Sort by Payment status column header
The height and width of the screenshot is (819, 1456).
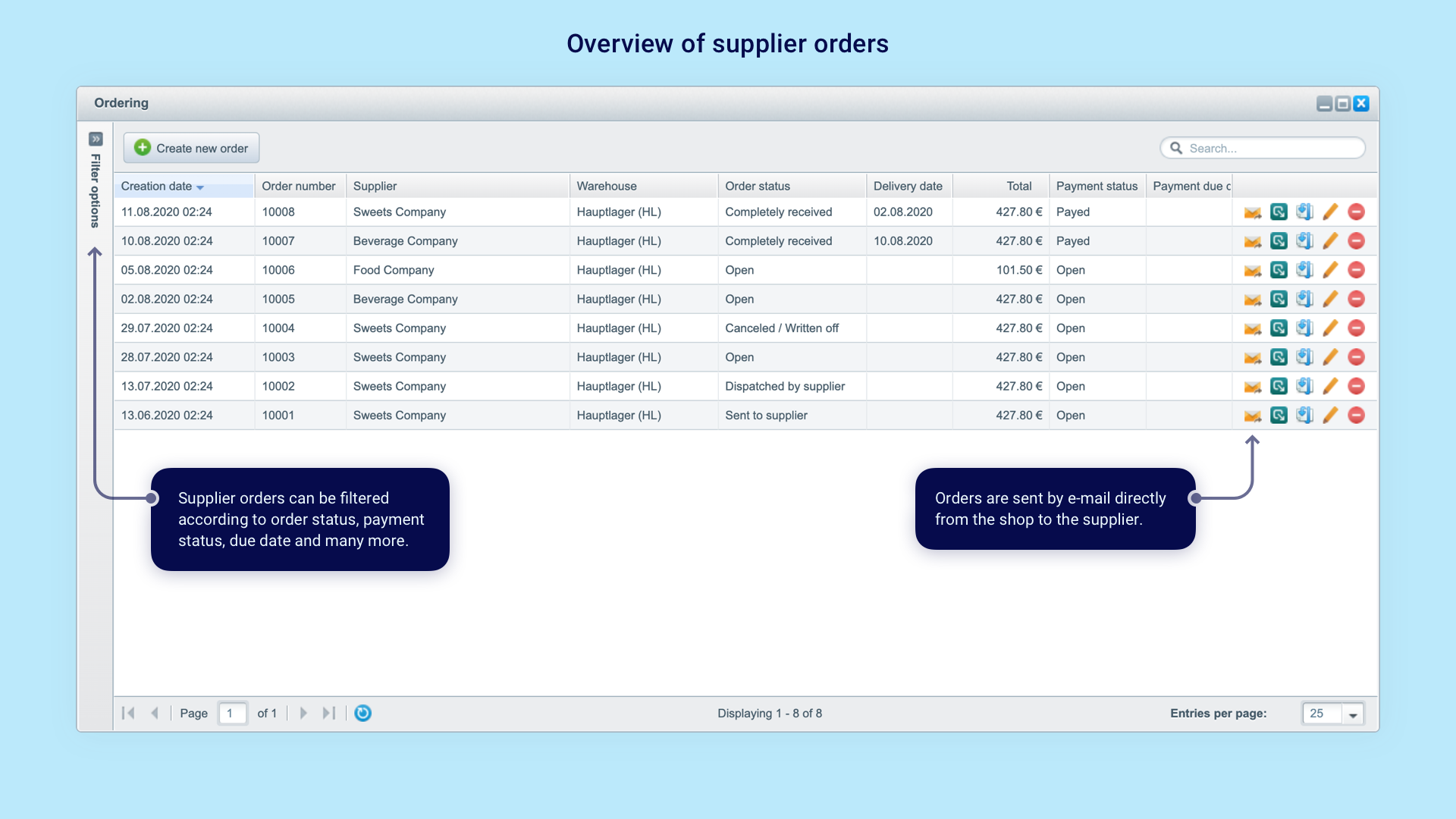click(1097, 187)
